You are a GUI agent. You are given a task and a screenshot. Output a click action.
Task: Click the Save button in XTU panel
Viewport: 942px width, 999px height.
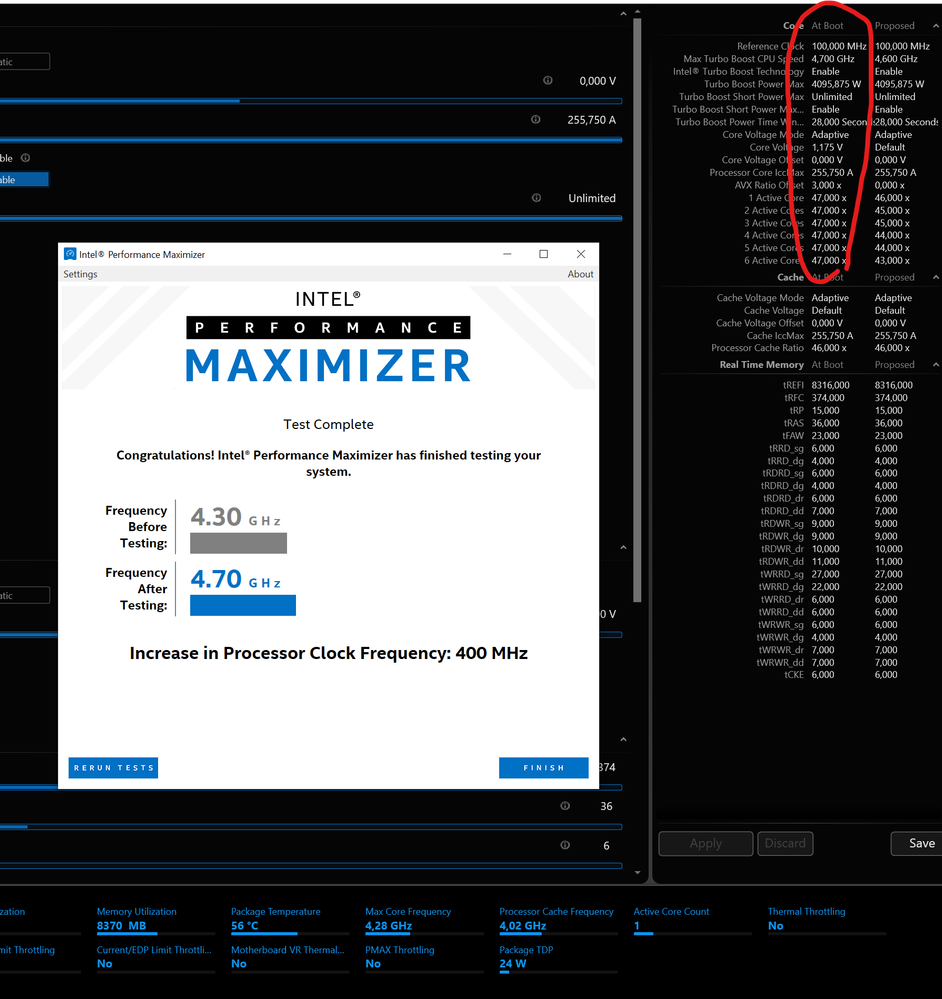(x=917, y=843)
